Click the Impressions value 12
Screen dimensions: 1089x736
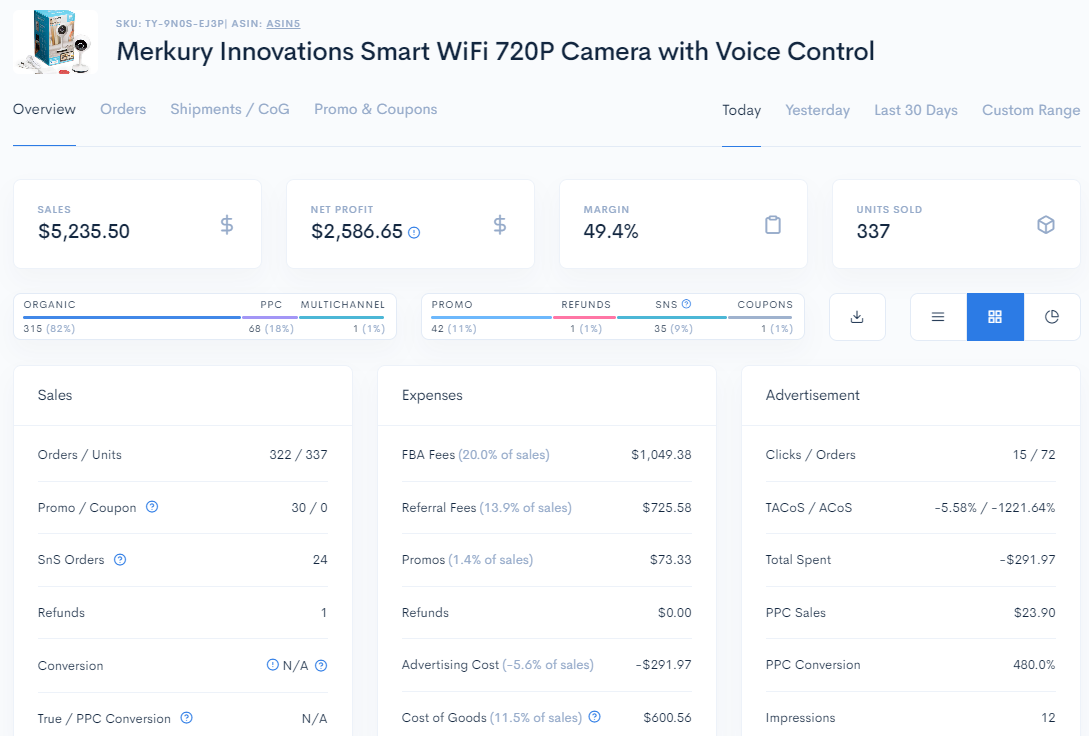click(1049, 717)
